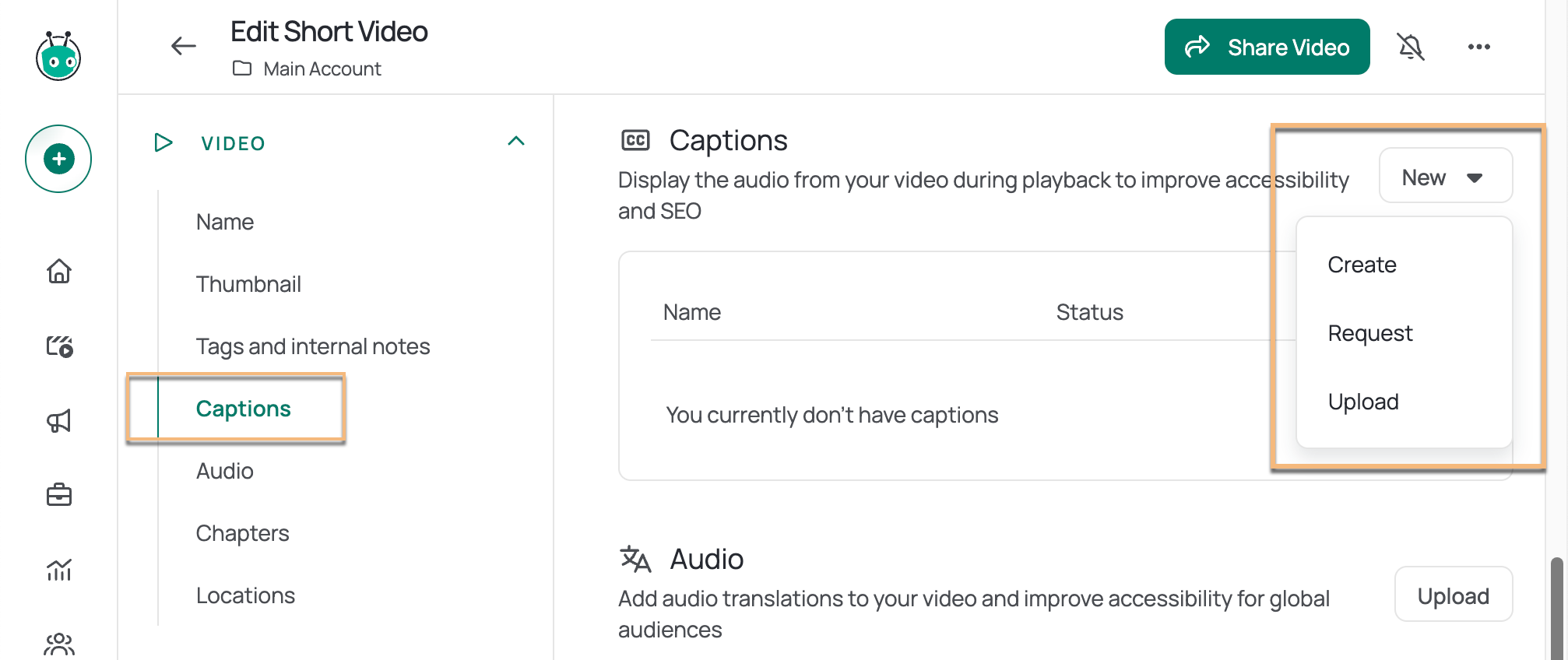Choose Create from the New menu
Image resolution: width=1568 pixels, height=660 pixels.
coord(1362,265)
